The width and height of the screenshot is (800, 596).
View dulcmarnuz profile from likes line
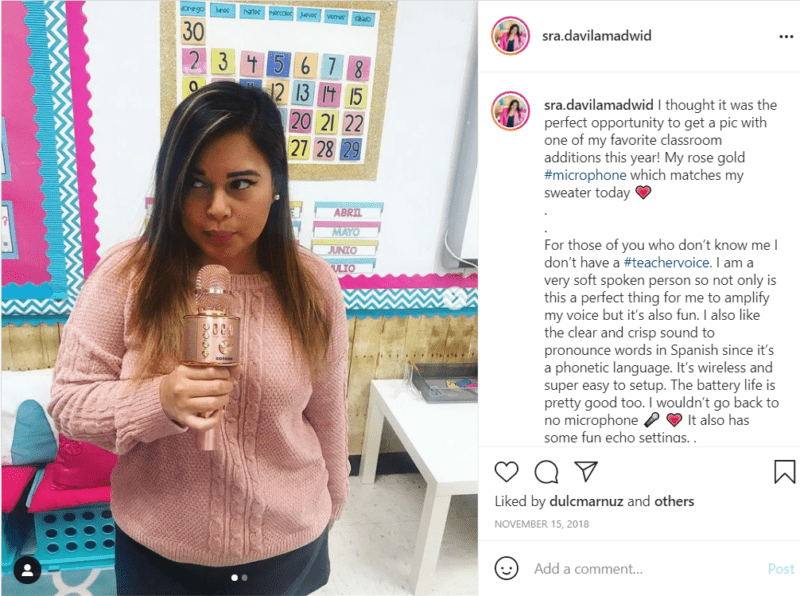click(x=586, y=501)
